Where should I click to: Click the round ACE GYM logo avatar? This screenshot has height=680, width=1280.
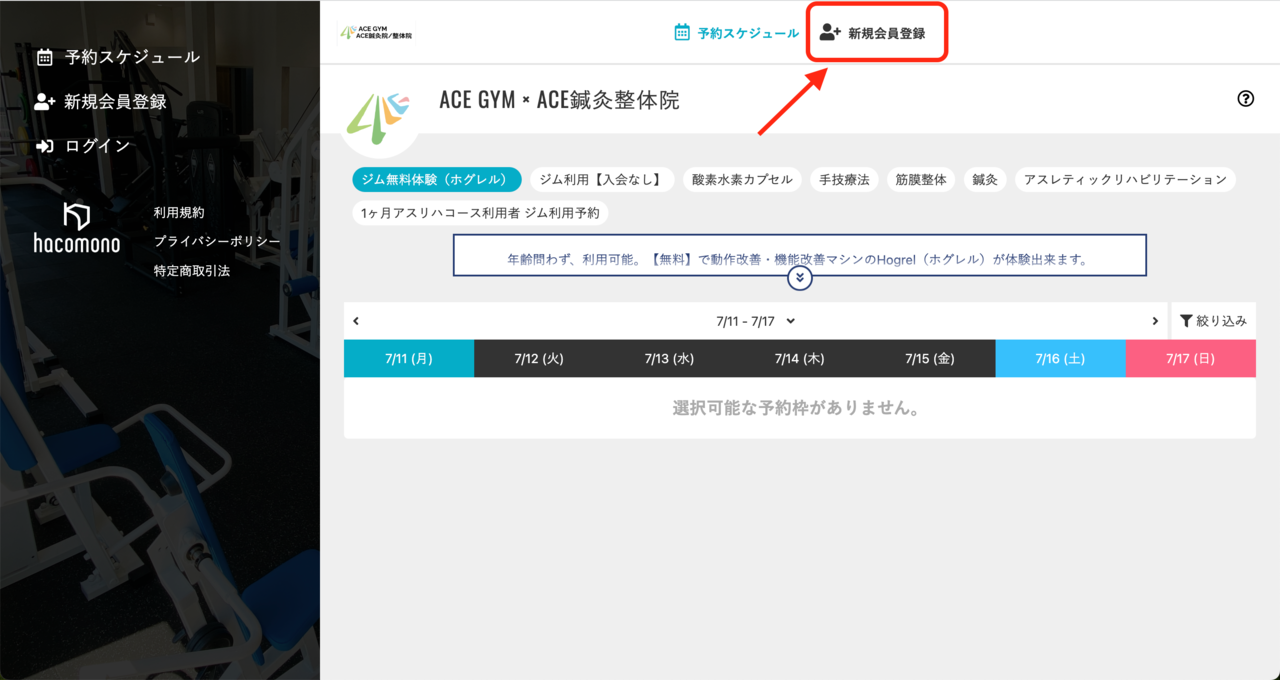pos(379,117)
